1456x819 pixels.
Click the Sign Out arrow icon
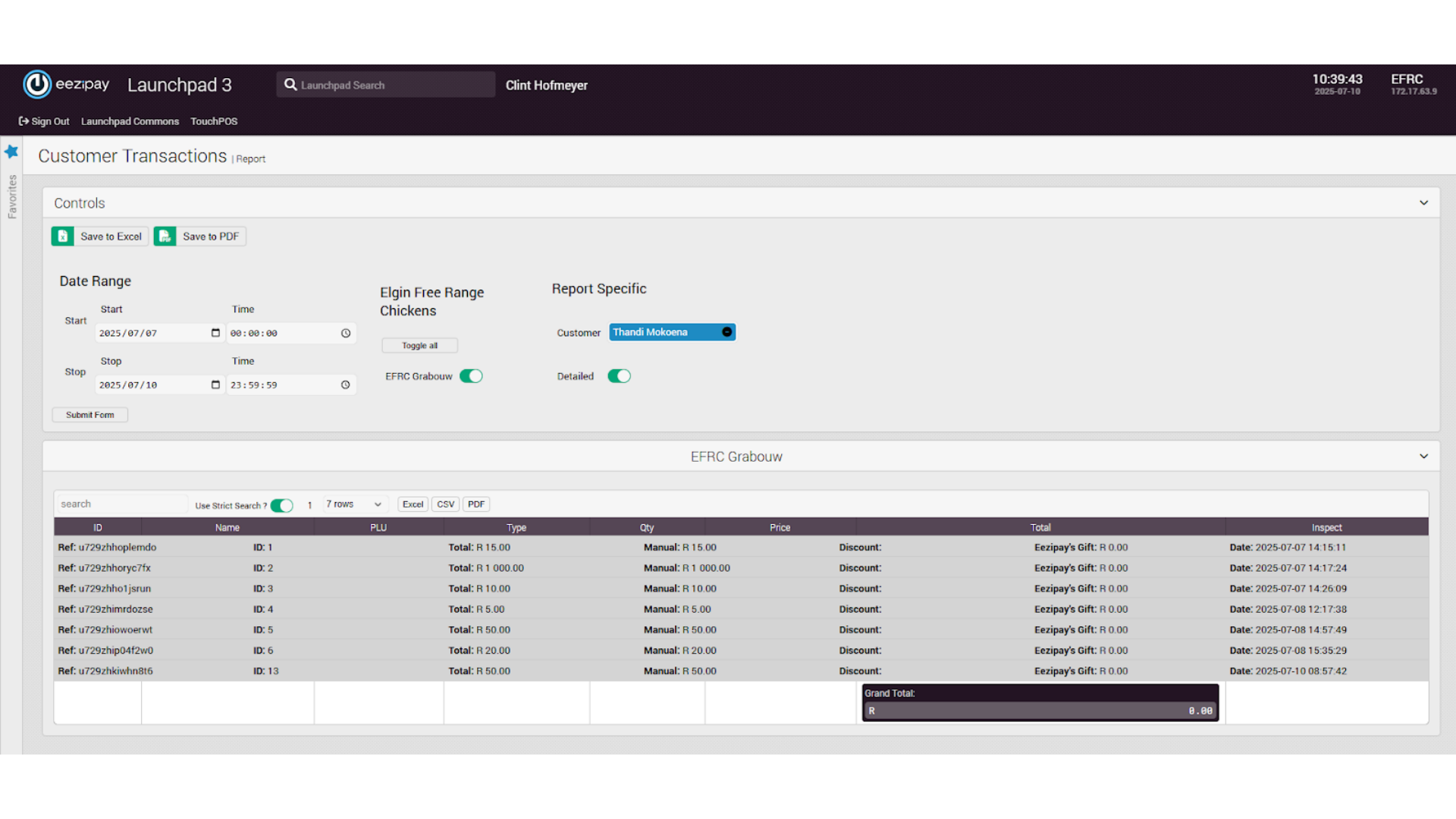(x=24, y=121)
